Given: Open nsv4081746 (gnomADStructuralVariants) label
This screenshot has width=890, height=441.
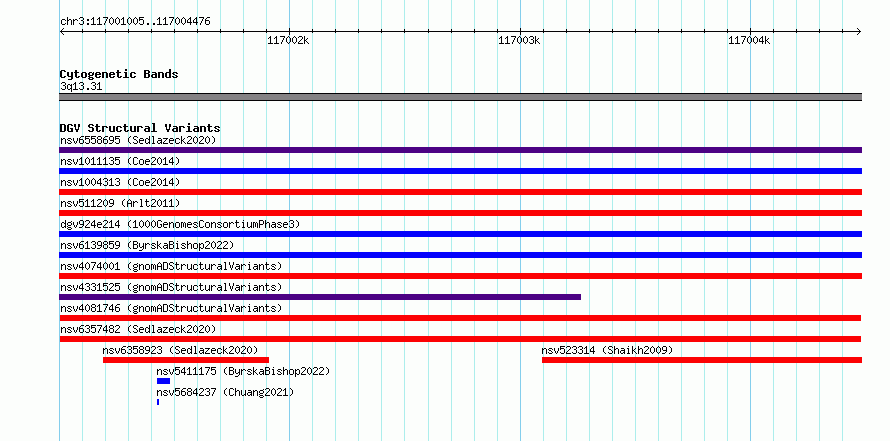Looking at the screenshot, I should pos(171,308).
